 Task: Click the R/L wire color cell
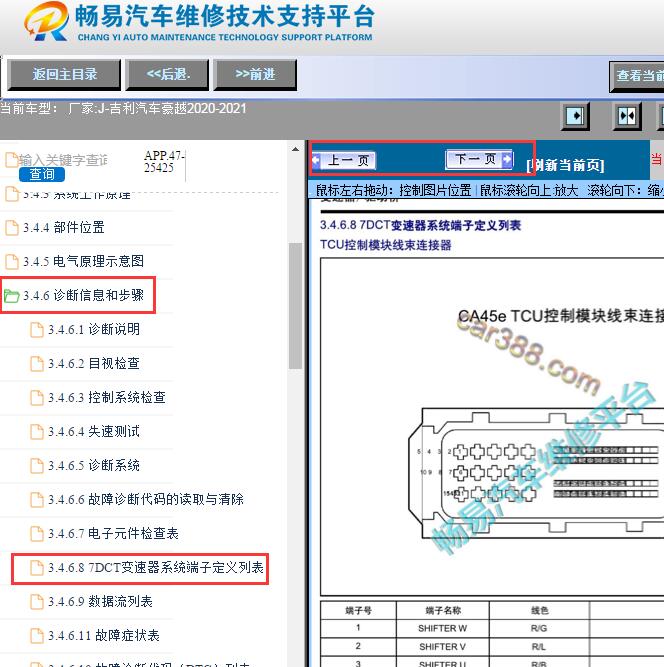coord(539,647)
